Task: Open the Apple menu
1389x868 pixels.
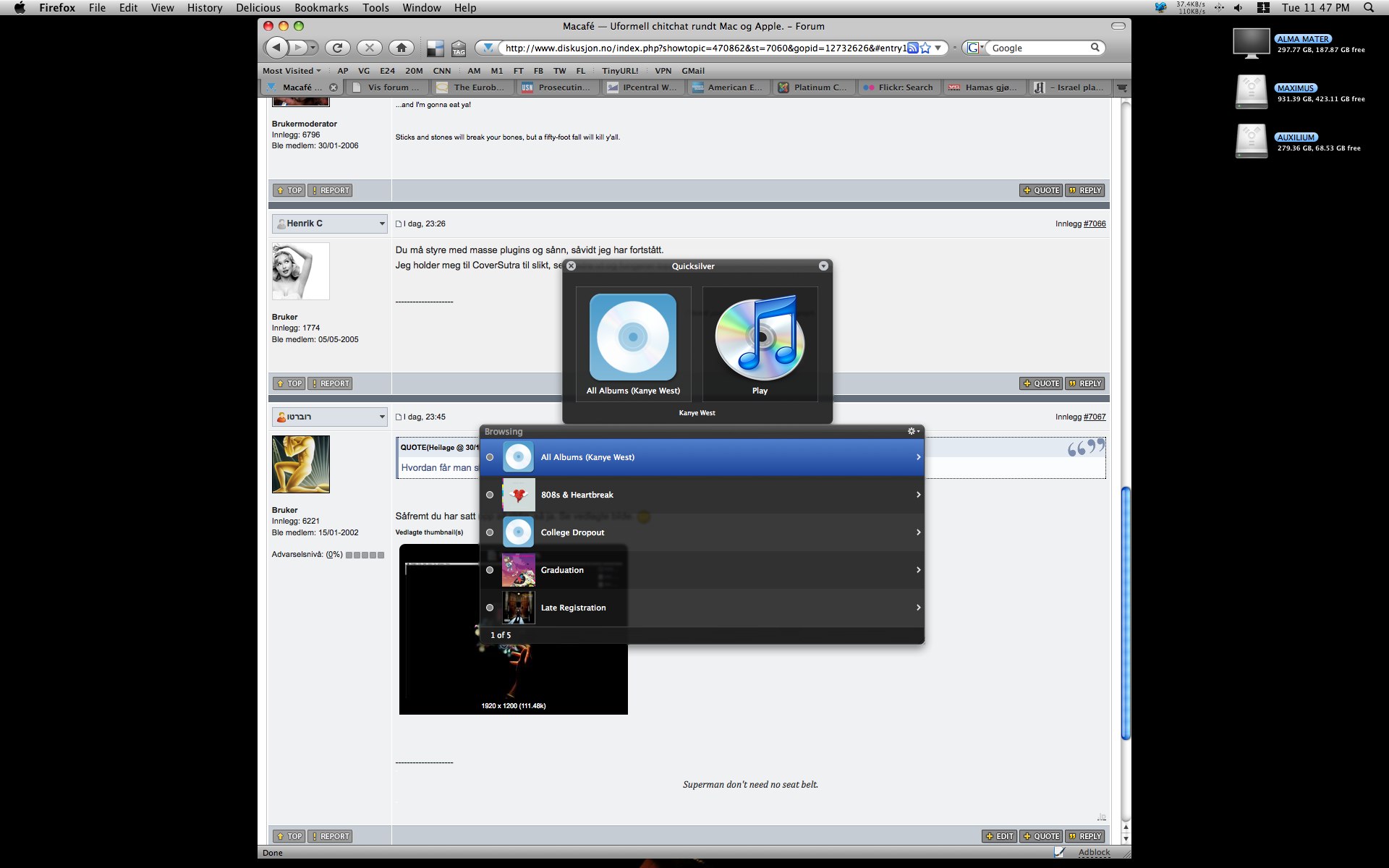Action: click(x=20, y=8)
